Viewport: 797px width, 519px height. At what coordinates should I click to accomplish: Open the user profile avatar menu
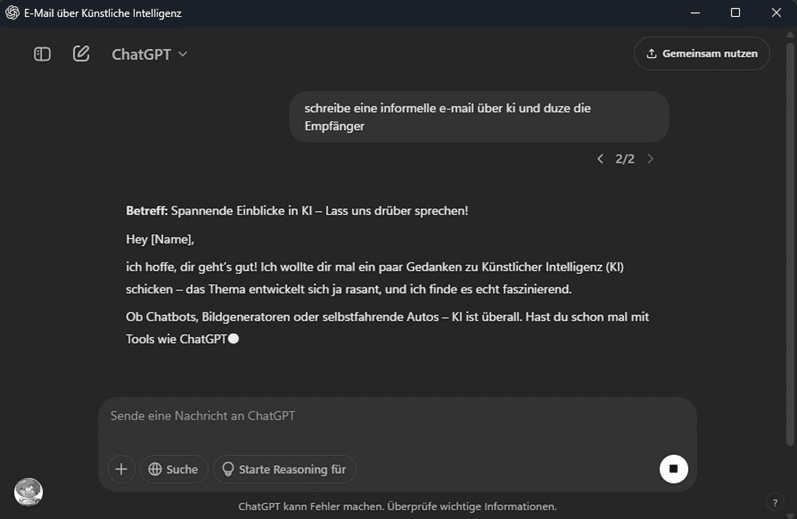point(28,492)
